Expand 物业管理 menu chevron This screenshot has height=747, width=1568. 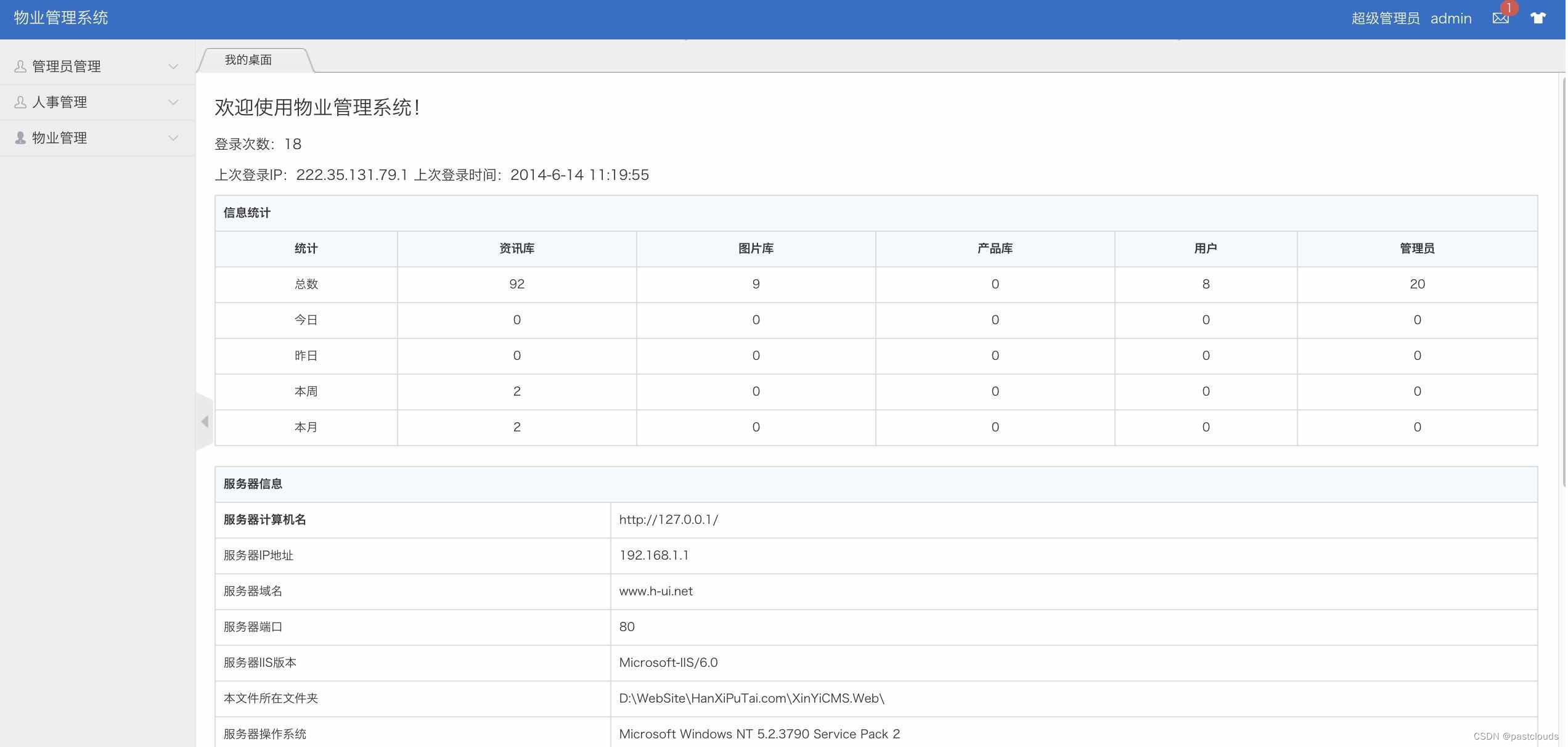[x=173, y=138]
